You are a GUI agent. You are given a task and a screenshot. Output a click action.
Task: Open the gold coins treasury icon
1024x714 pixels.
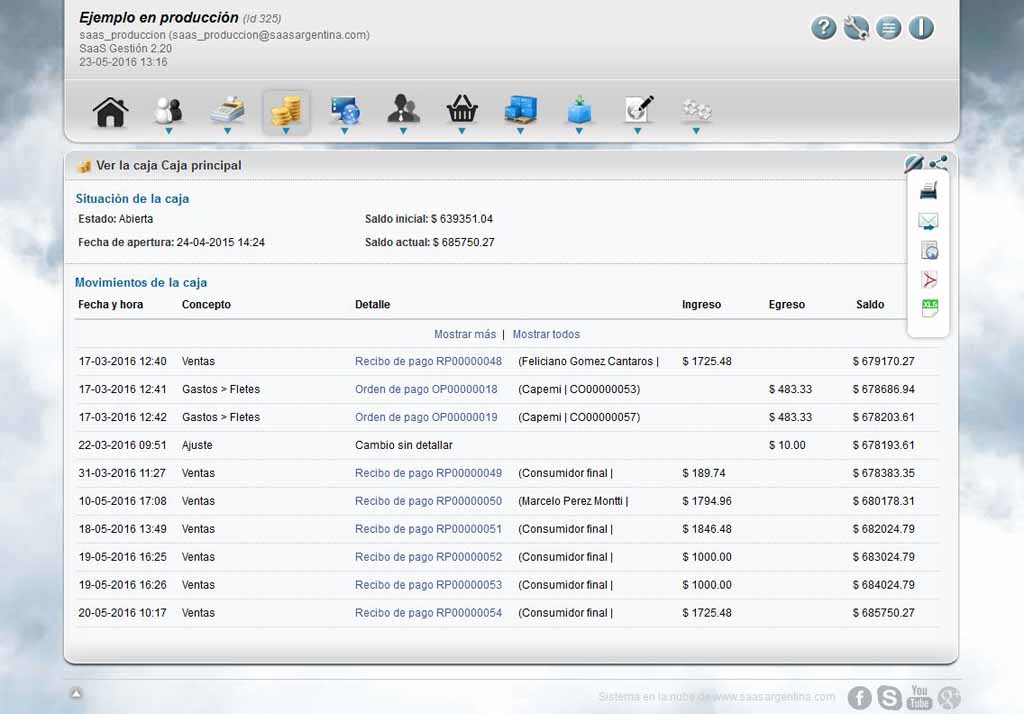[x=286, y=110]
